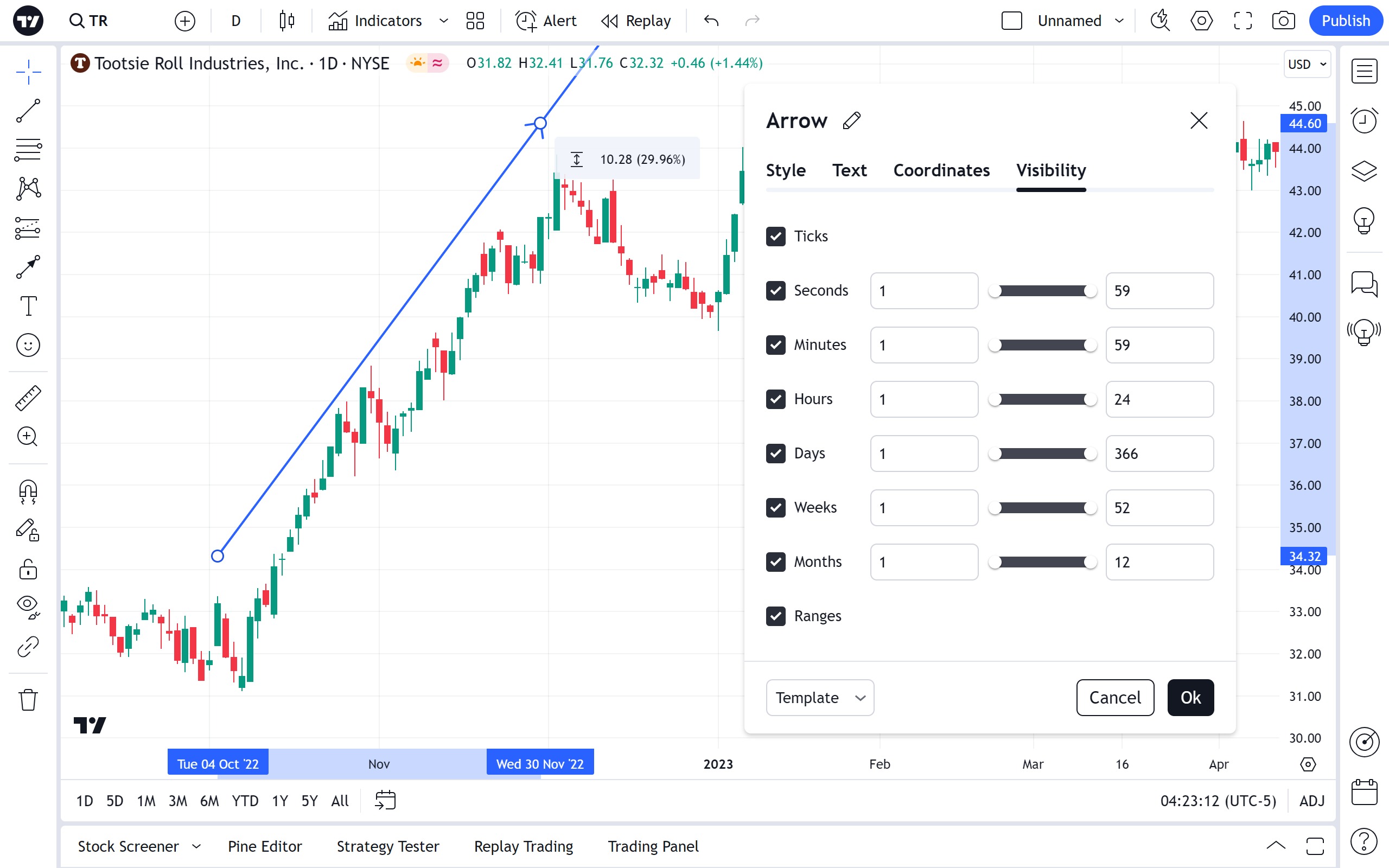Open the alerts clock panel
The height and width of the screenshot is (868, 1389).
click(1365, 120)
